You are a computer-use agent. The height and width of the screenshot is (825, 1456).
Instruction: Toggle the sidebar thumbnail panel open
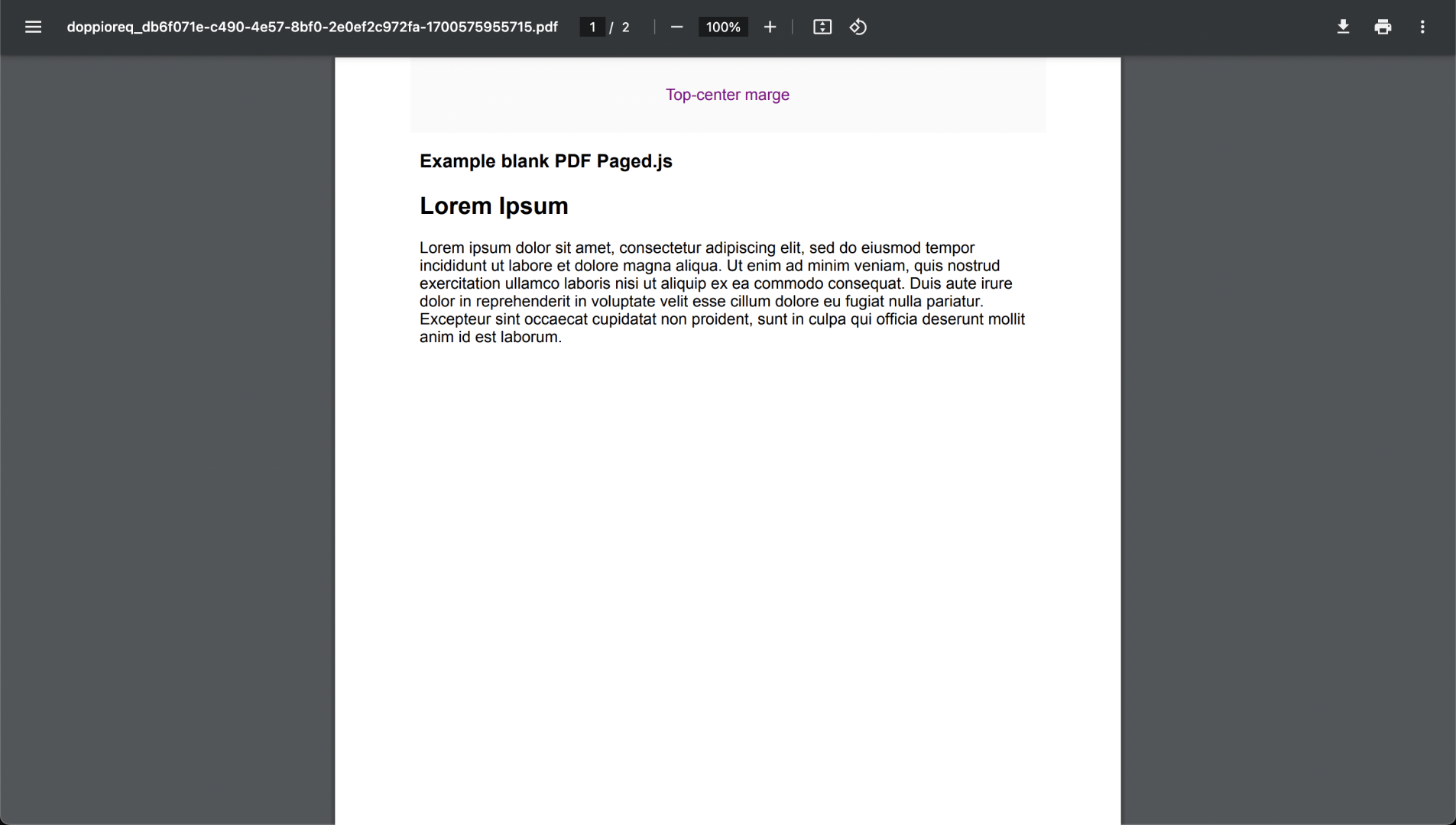pyautogui.click(x=33, y=27)
